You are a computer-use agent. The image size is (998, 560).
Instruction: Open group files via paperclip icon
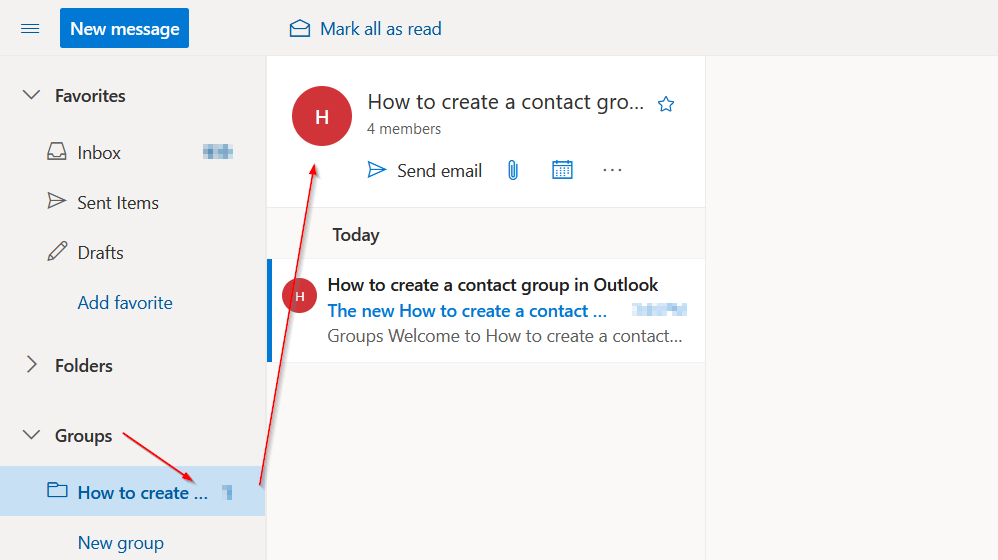[513, 170]
